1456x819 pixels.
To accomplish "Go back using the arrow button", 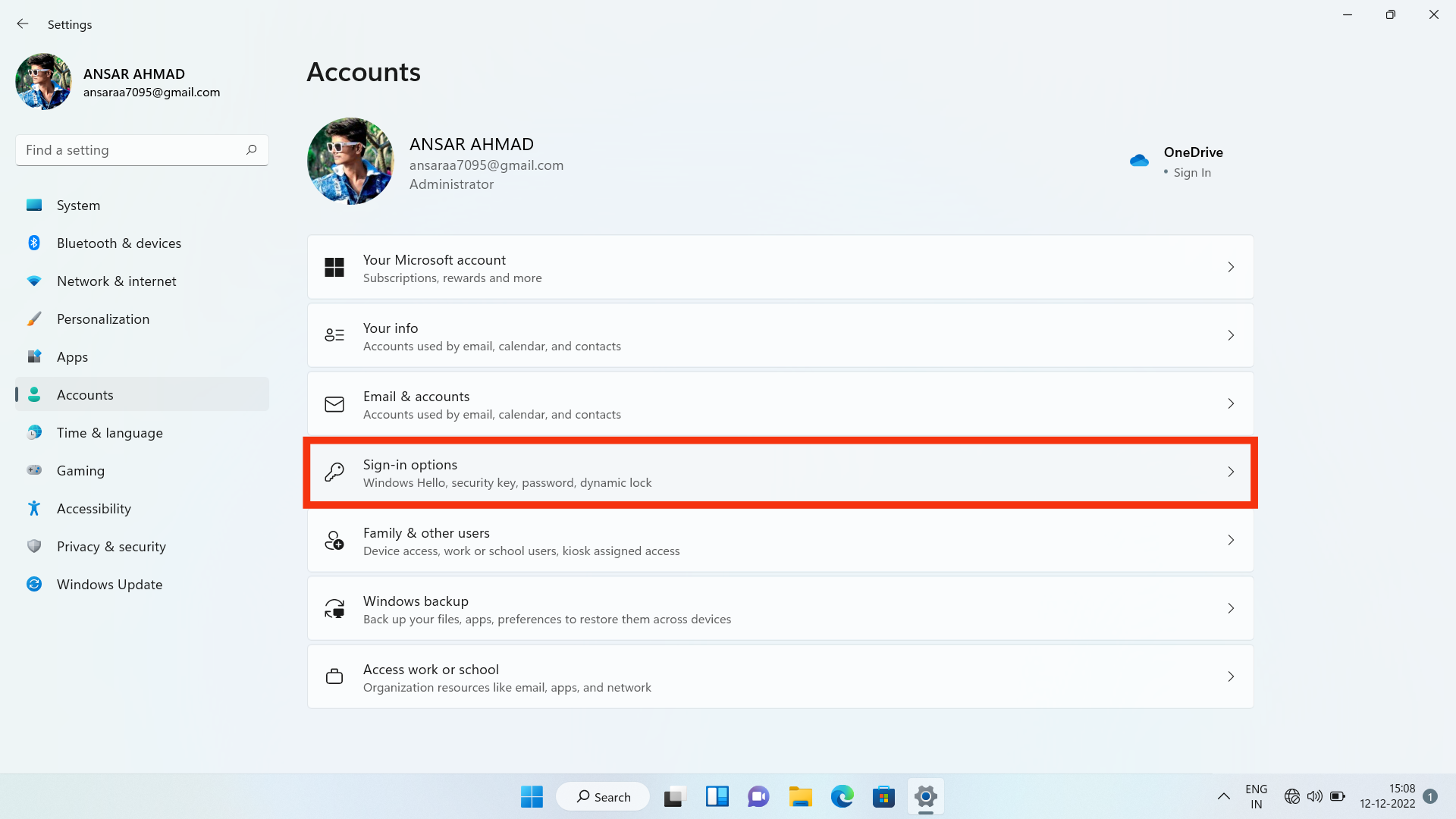I will coord(22,24).
